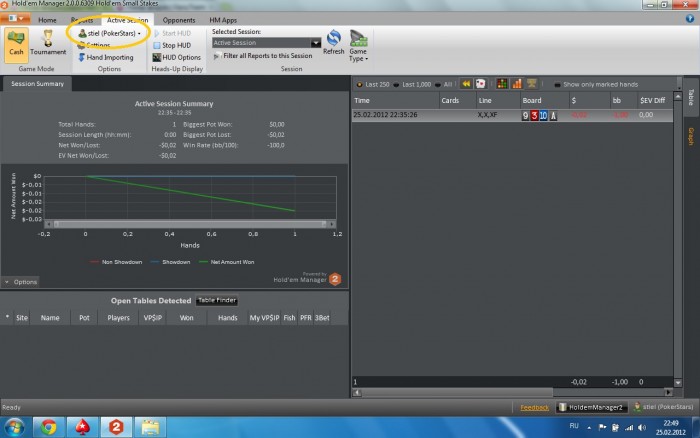The width and height of the screenshot is (700, 438).
Task: Click the network signal tray icon
Action: 629,428
